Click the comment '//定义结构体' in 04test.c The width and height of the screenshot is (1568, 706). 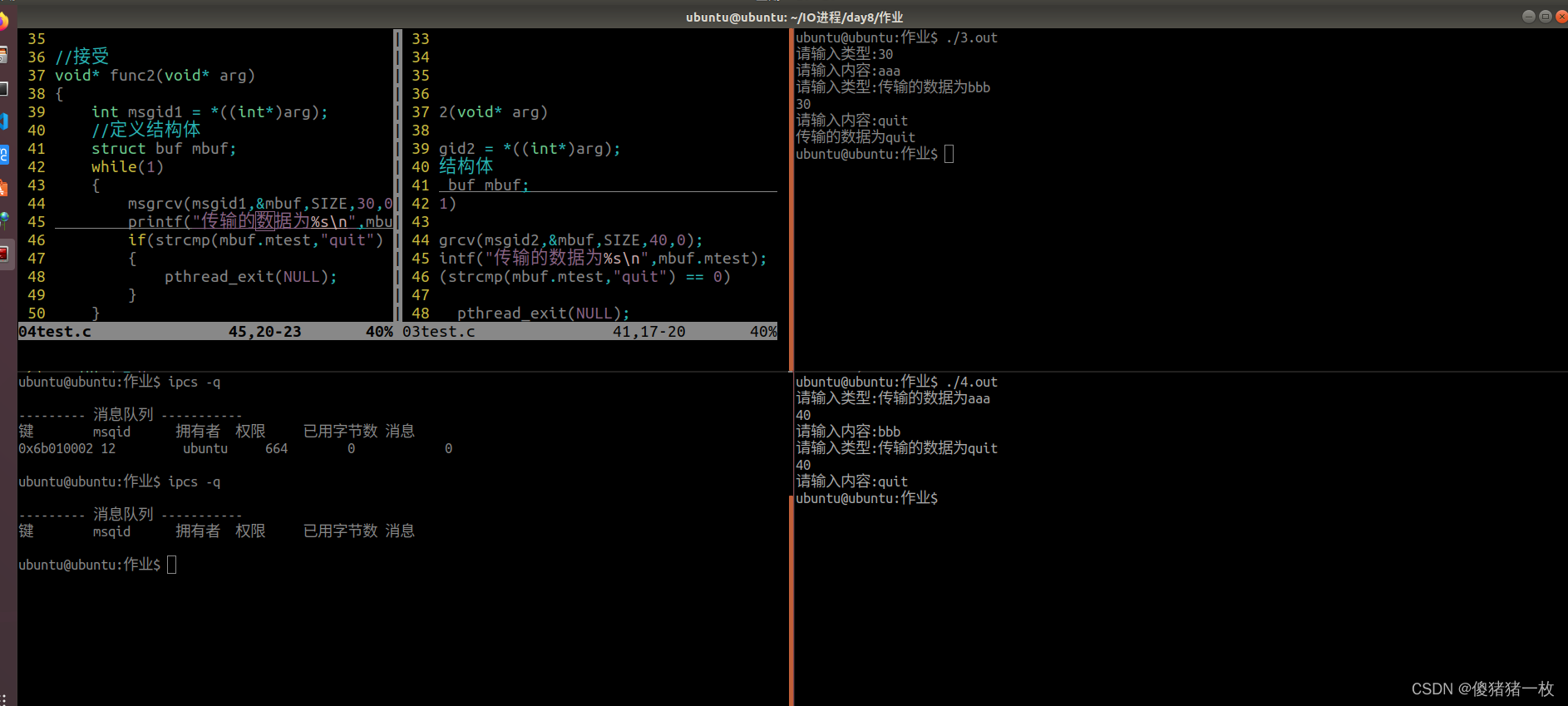(146, 130)
